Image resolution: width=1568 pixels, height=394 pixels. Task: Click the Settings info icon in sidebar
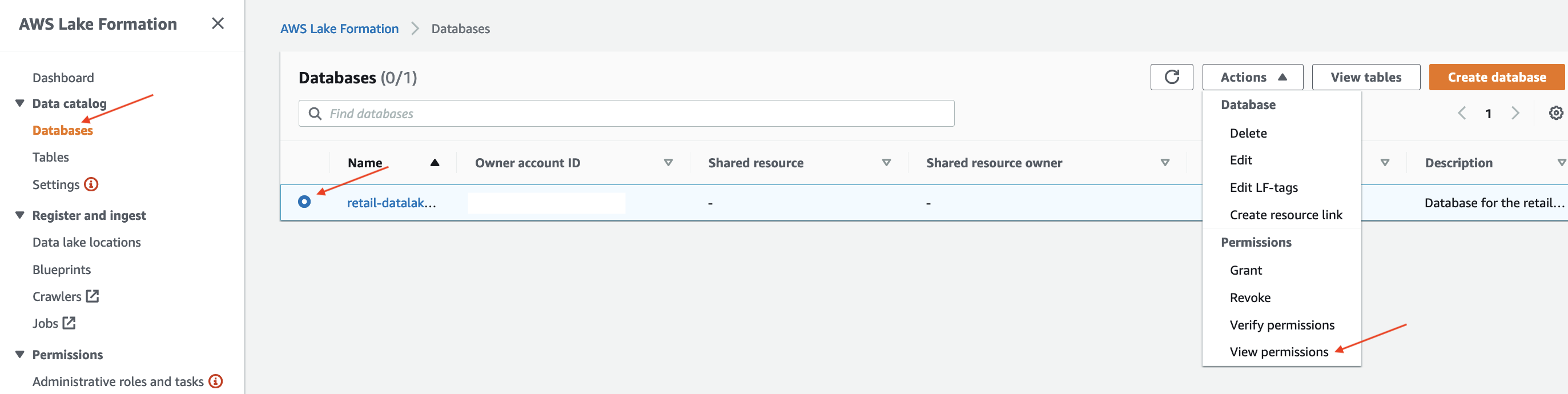[x=91, y=184]
